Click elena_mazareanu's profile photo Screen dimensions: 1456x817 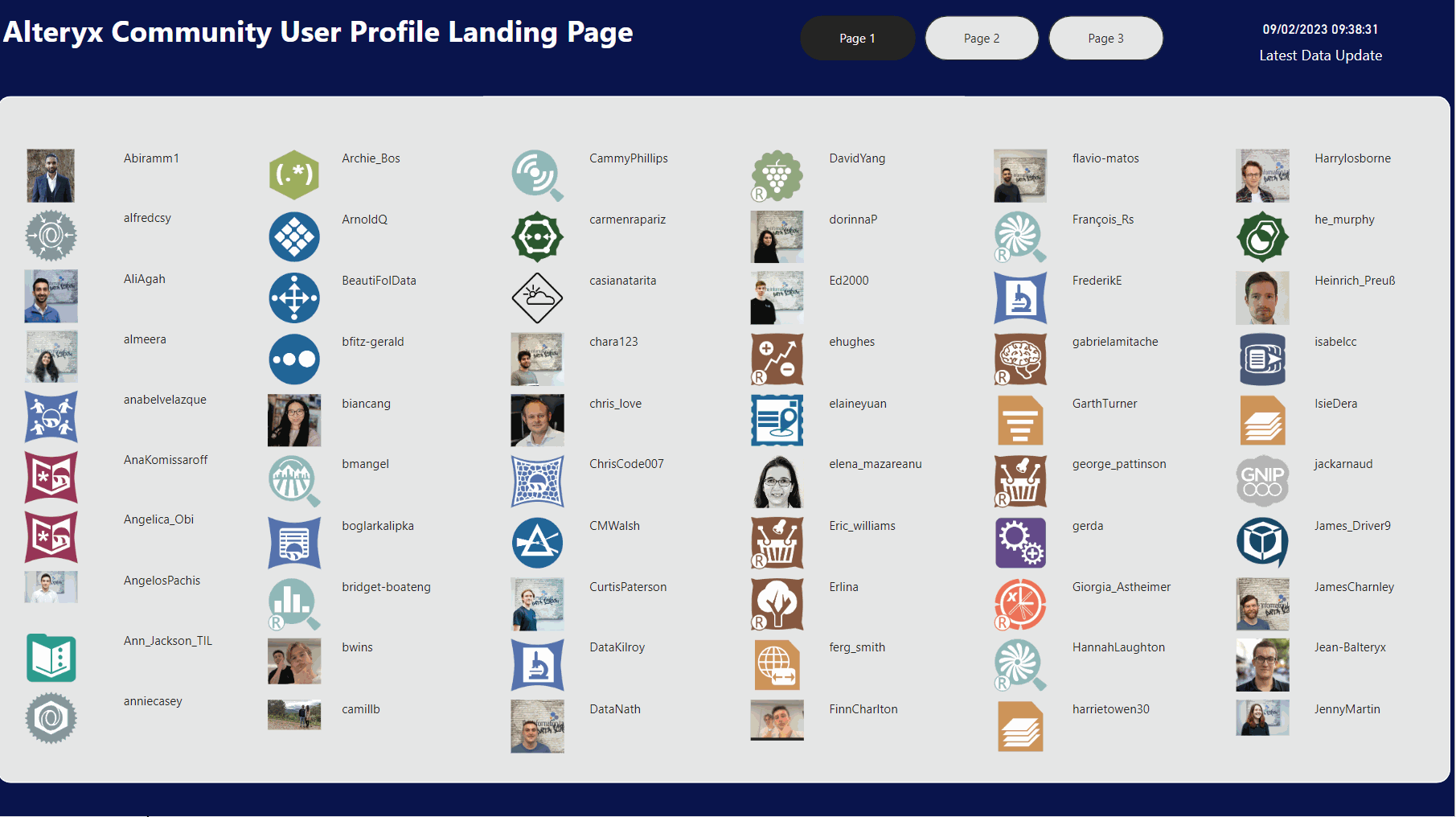point(777,481)
